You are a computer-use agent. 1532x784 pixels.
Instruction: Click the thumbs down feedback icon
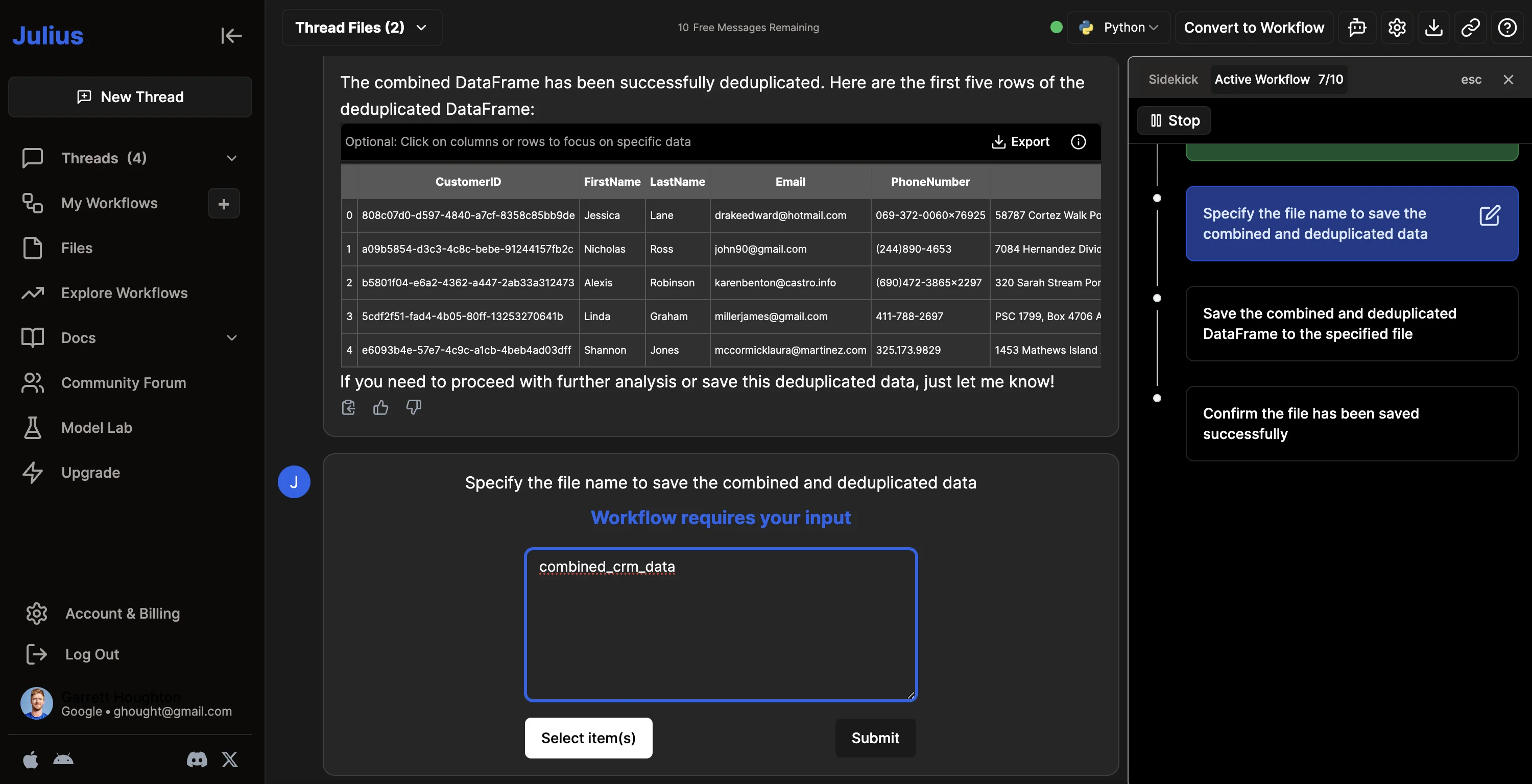pos(413,408)
